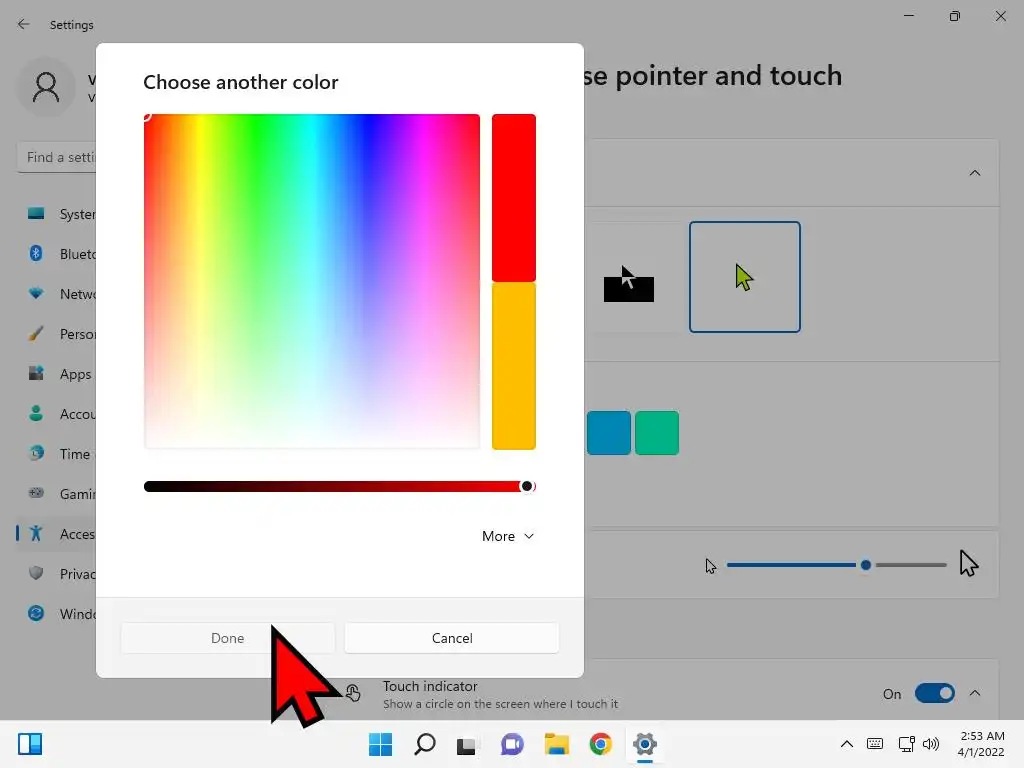
Task: Open taskbar Search
Action: pyautogui.click(x=424, y=744)
